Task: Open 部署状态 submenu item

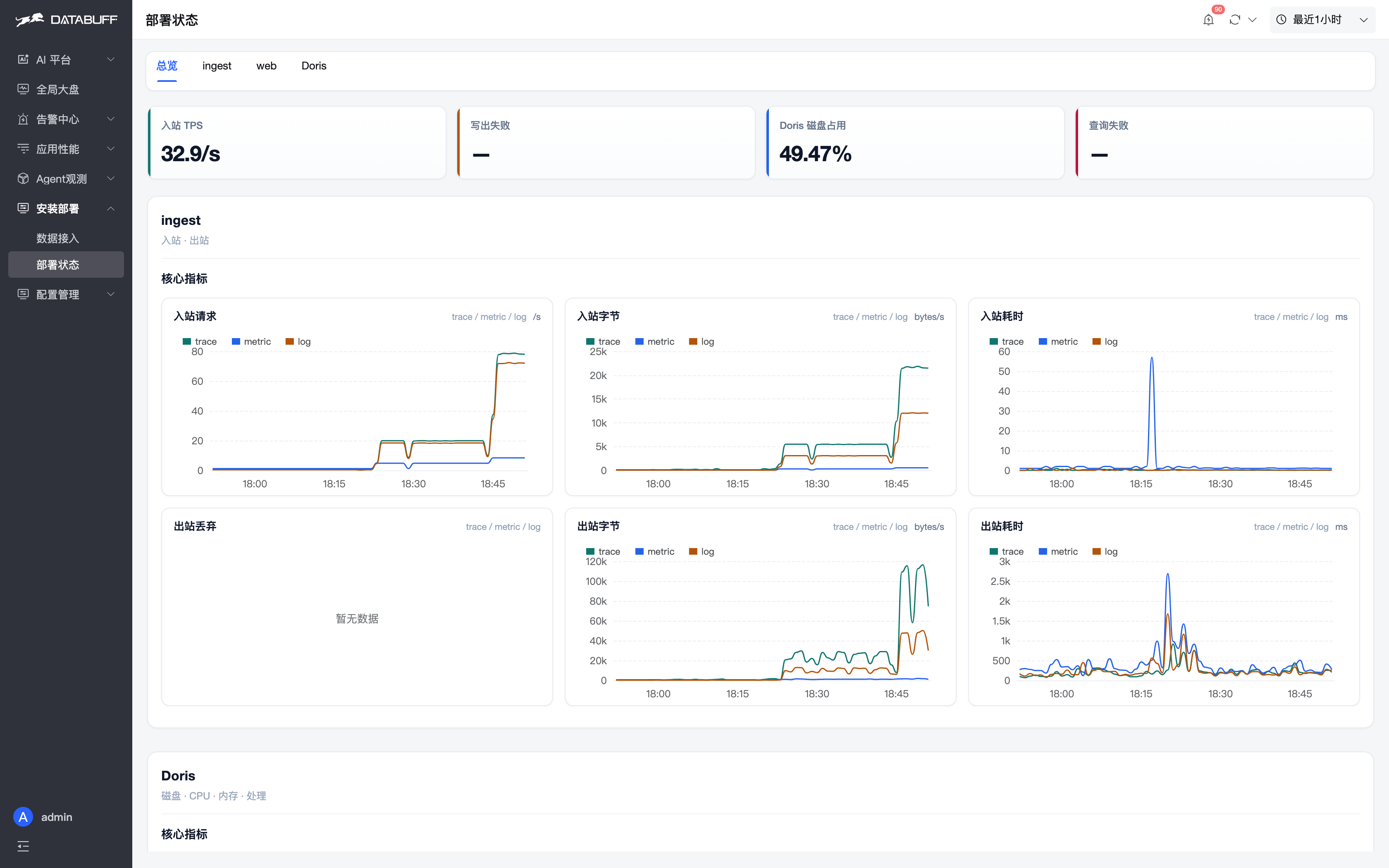Action: [66, 265]
